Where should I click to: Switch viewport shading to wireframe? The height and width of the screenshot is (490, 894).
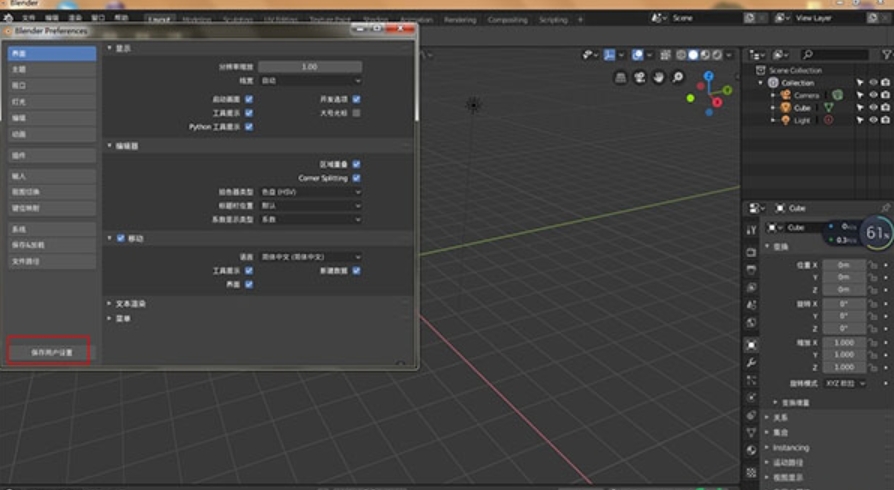pos(681,55)
